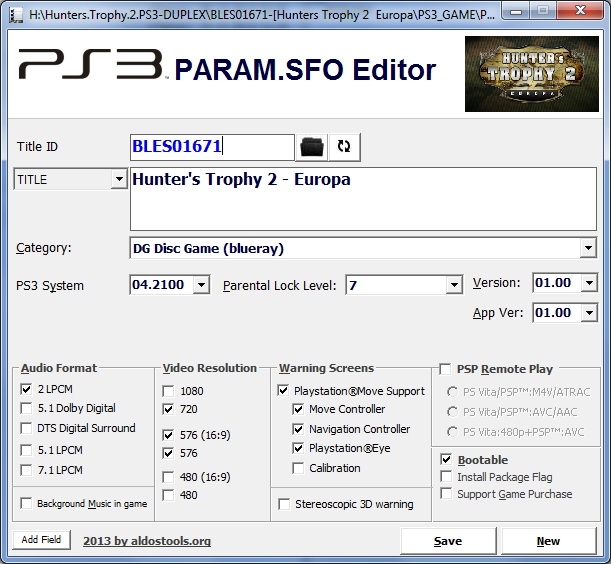Click inside the Title ID field
Viewport: 611px width, 564px height.
tap(212, 147)
